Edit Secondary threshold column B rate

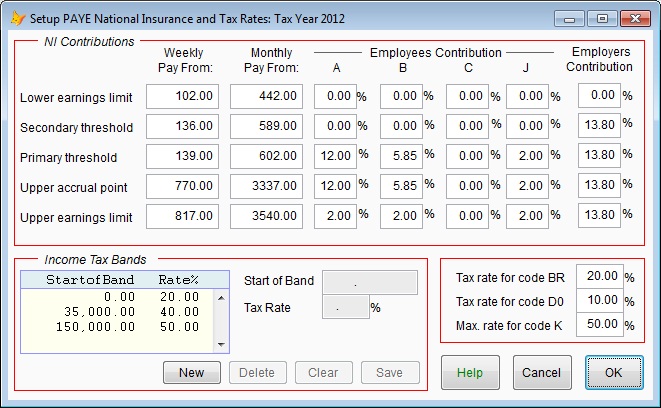401,126
